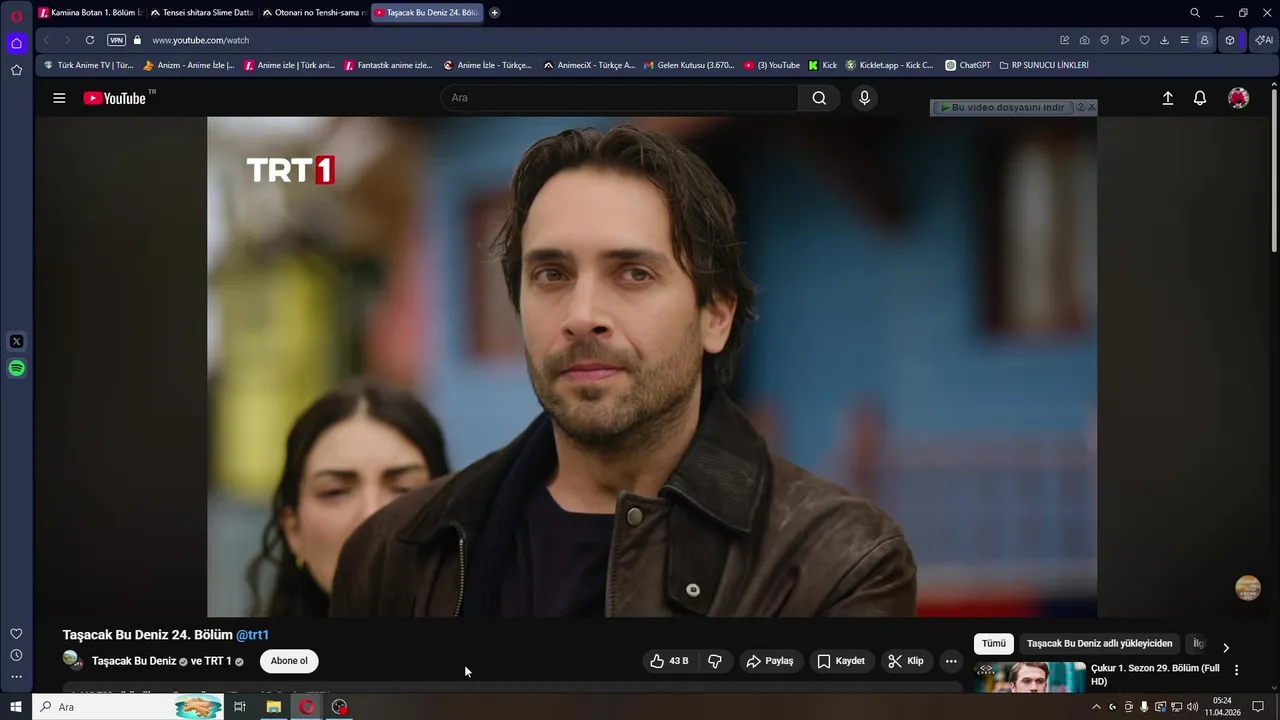Select Taşacak Bu Deniz adlı yükleyiciden chip
The width and height of the screenshot is (1280, 720).
coord(1099,644)
